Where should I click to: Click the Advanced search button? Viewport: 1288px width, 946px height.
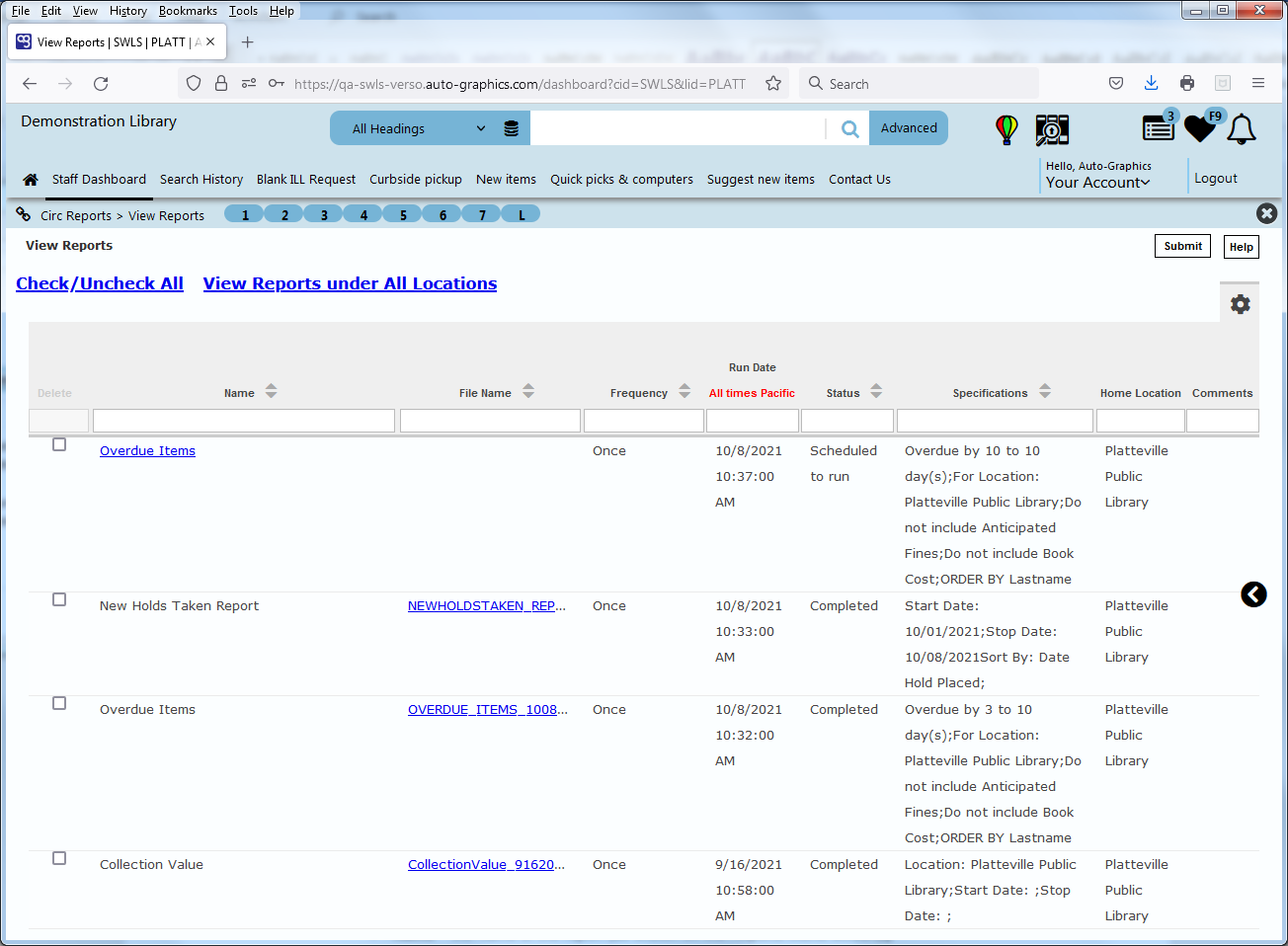tap(909, 128)
